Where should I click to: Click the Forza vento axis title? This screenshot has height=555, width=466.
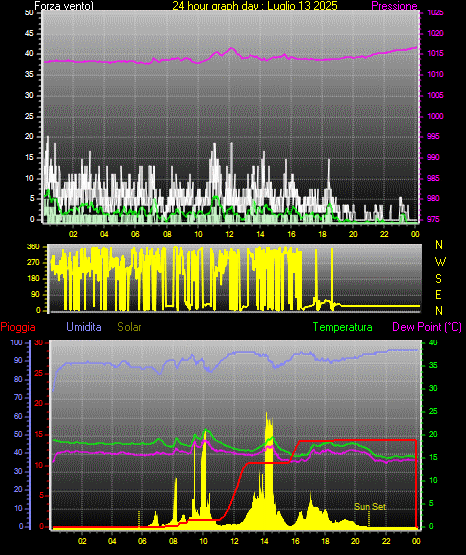[x=64, y=6]
